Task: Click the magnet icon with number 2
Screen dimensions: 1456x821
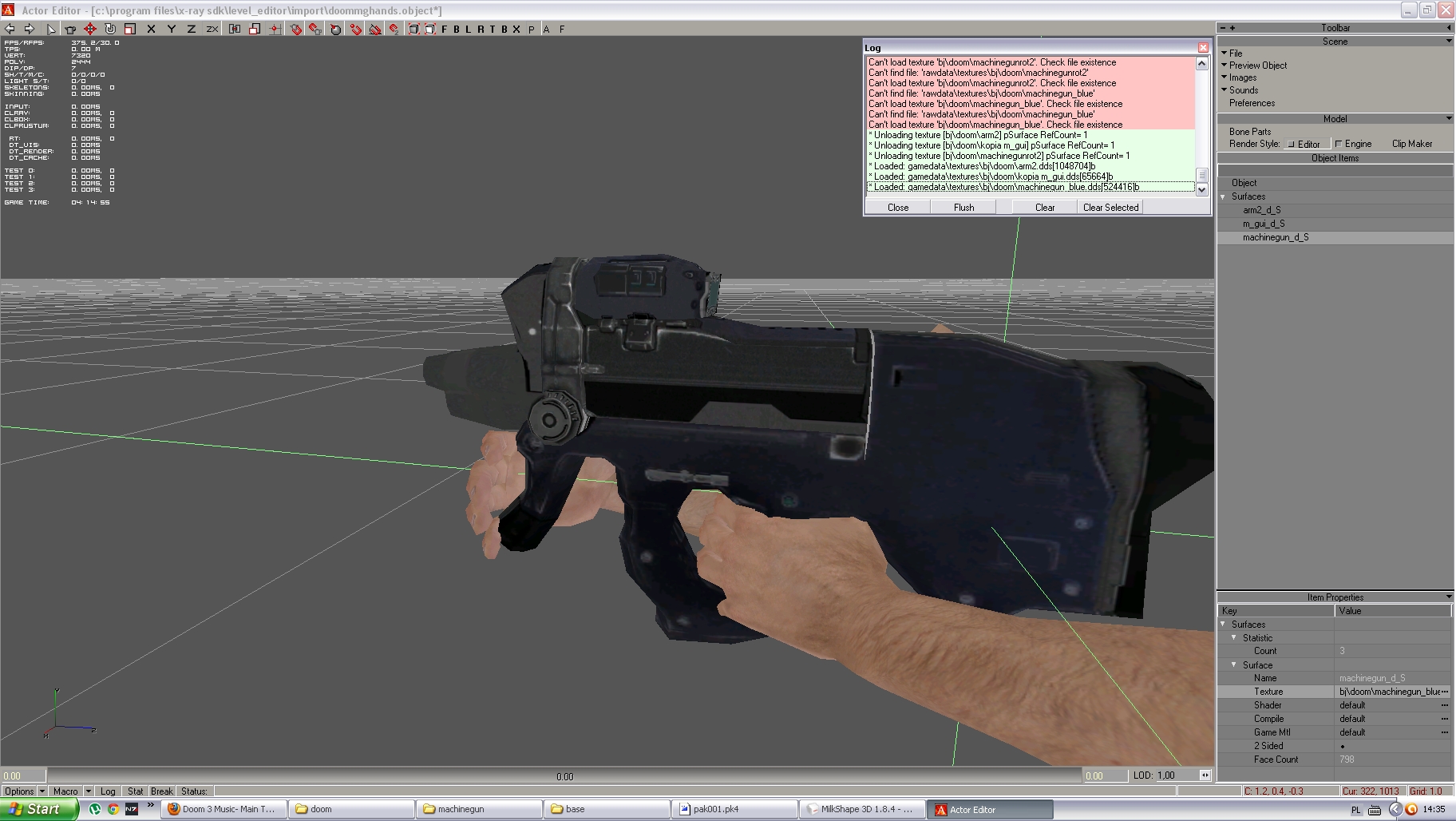Action: click(394, 29)
